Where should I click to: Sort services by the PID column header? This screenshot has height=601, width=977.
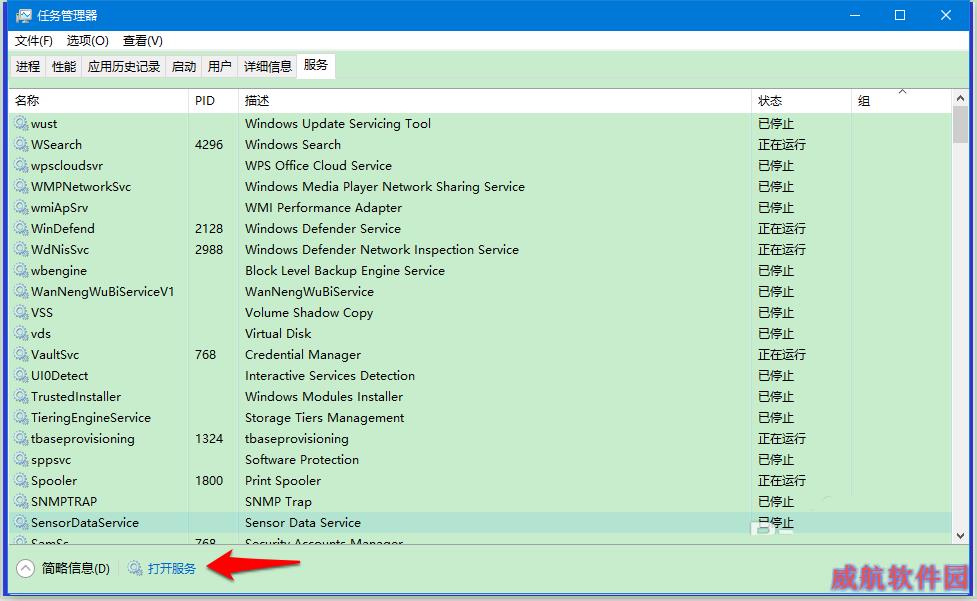coord(213,101)
